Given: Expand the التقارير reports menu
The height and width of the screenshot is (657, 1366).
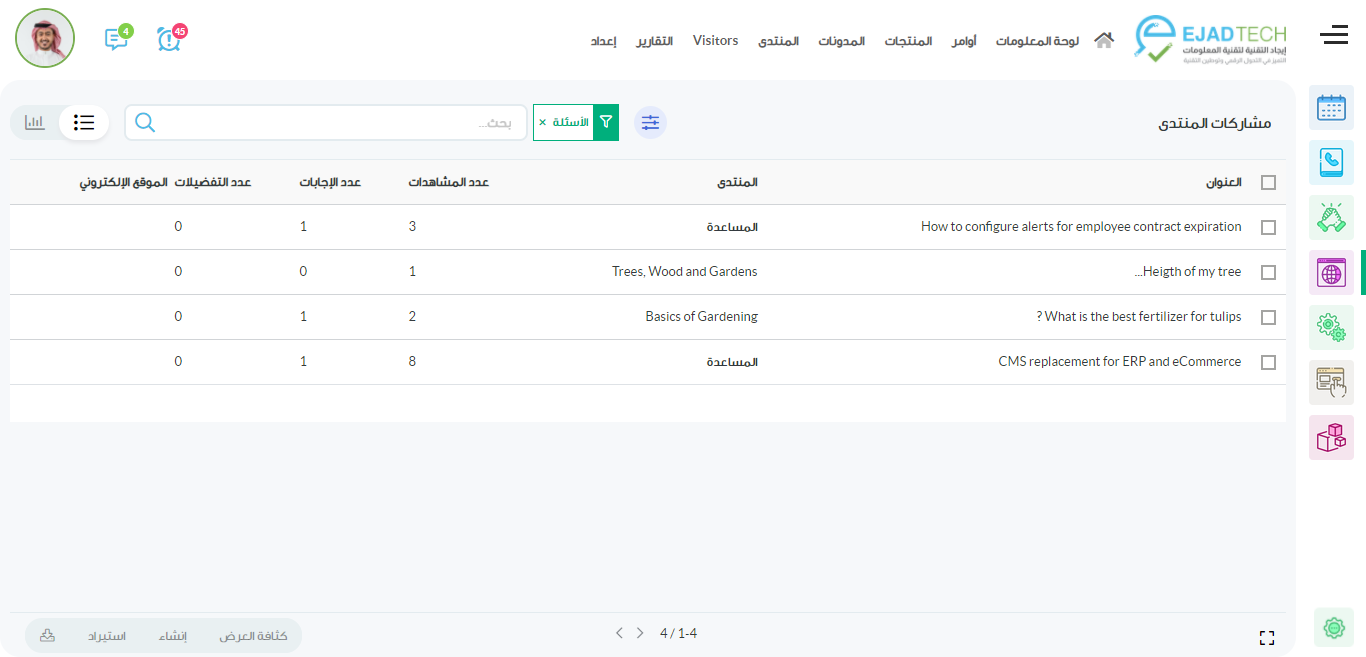Looking at the screenshot, I should click(655, 41).
